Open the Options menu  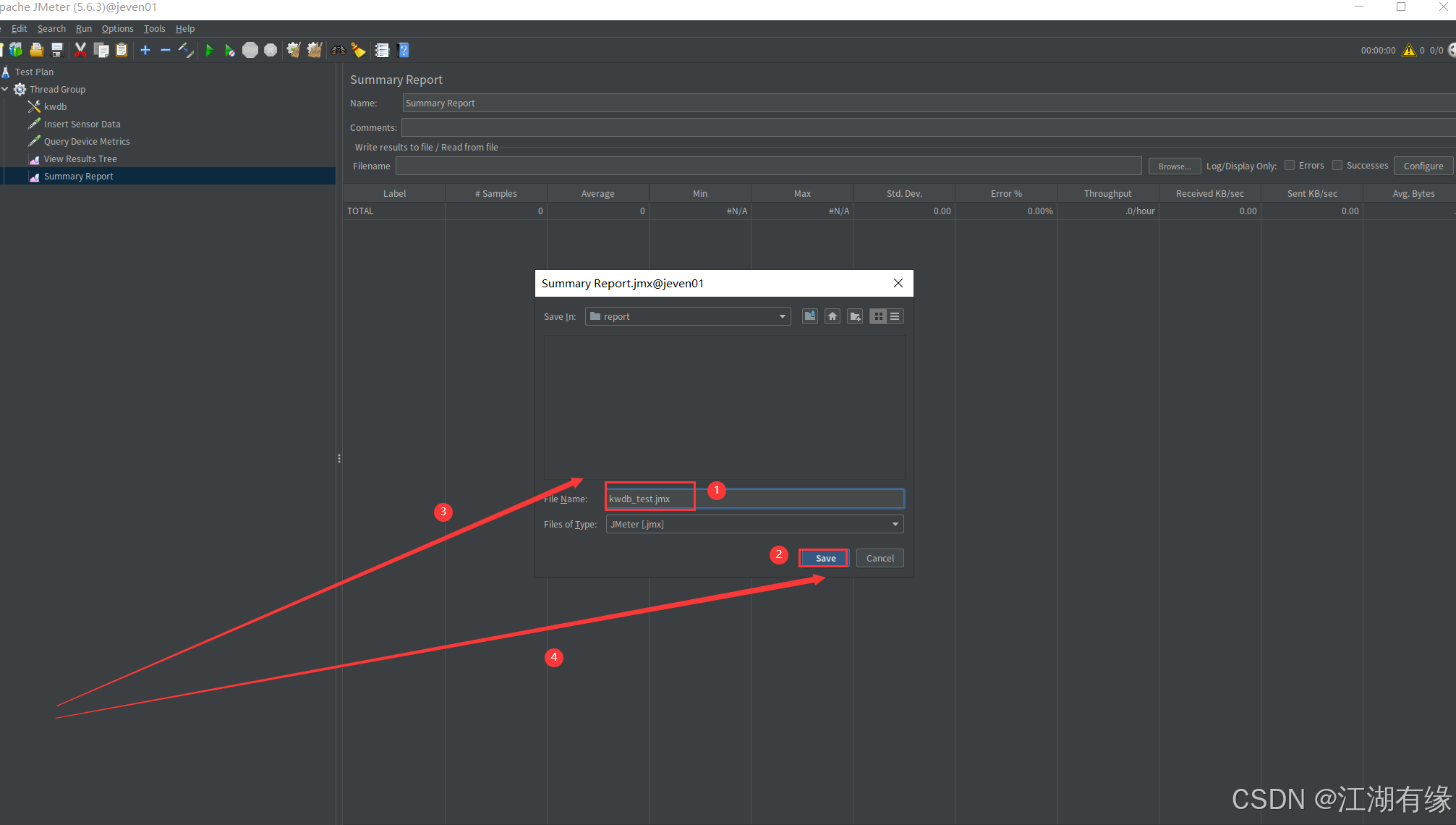[117, 28]
